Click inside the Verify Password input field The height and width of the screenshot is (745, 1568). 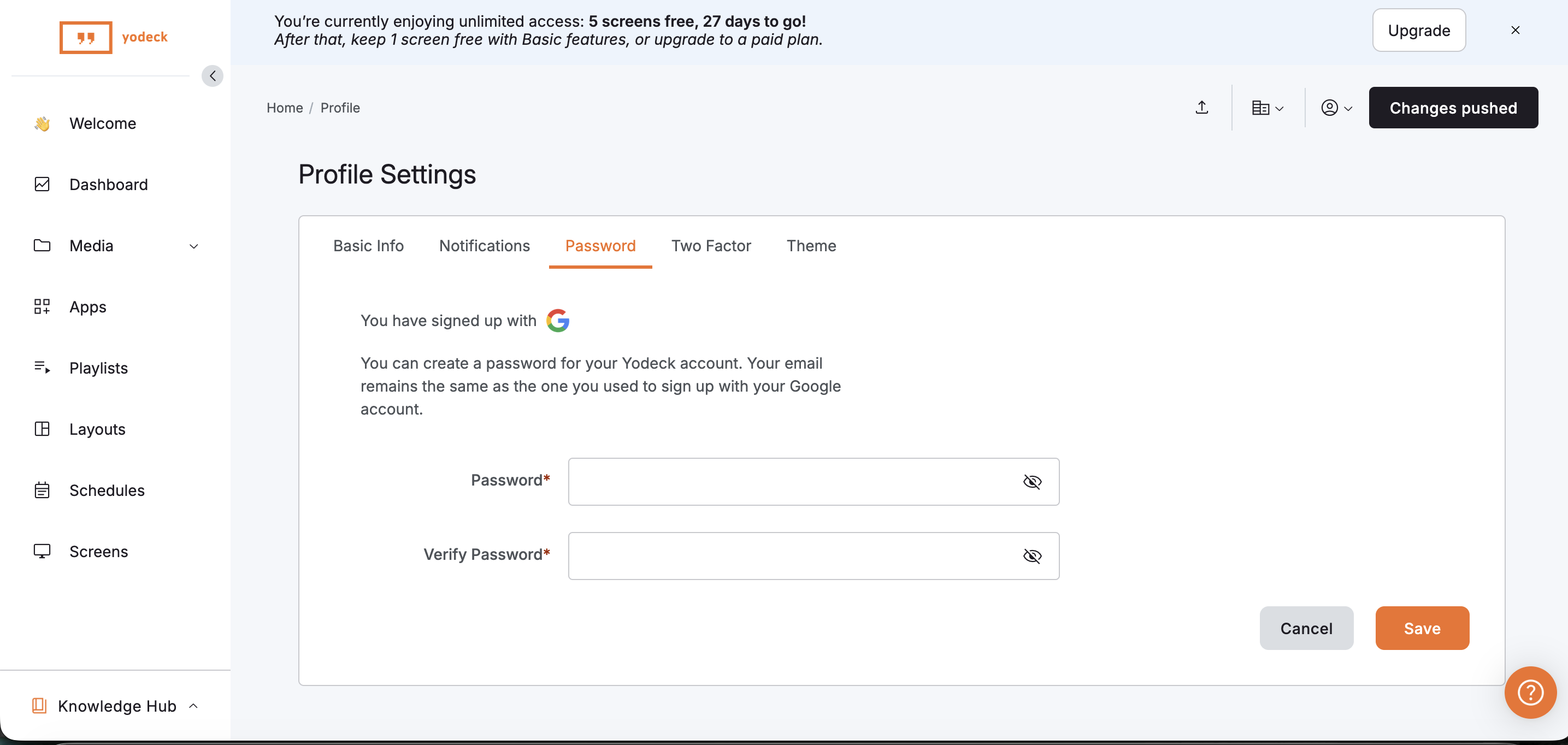791,555
